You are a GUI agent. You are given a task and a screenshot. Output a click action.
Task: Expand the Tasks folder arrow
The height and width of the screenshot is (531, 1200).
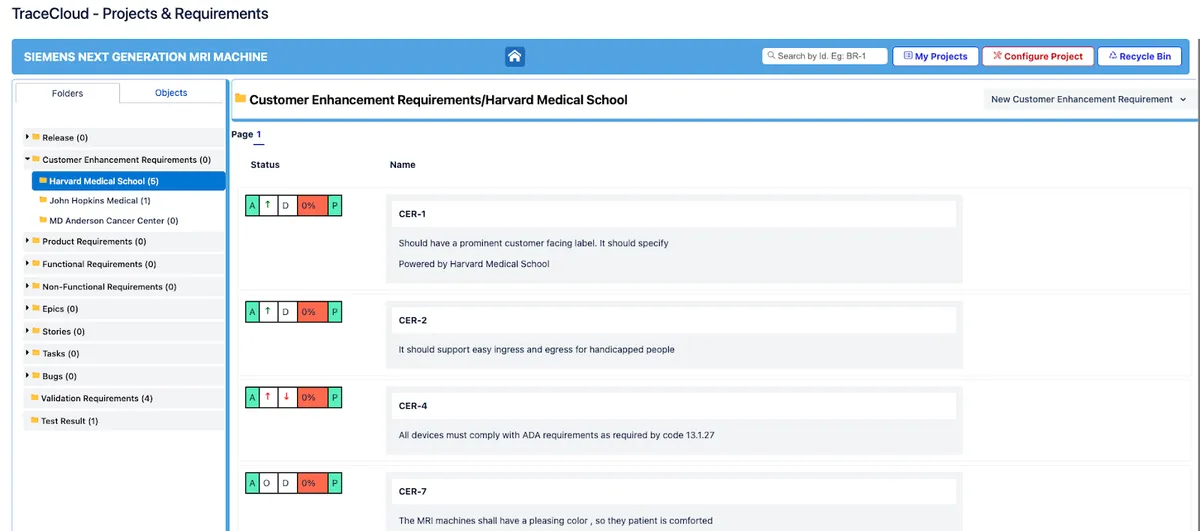27,353
